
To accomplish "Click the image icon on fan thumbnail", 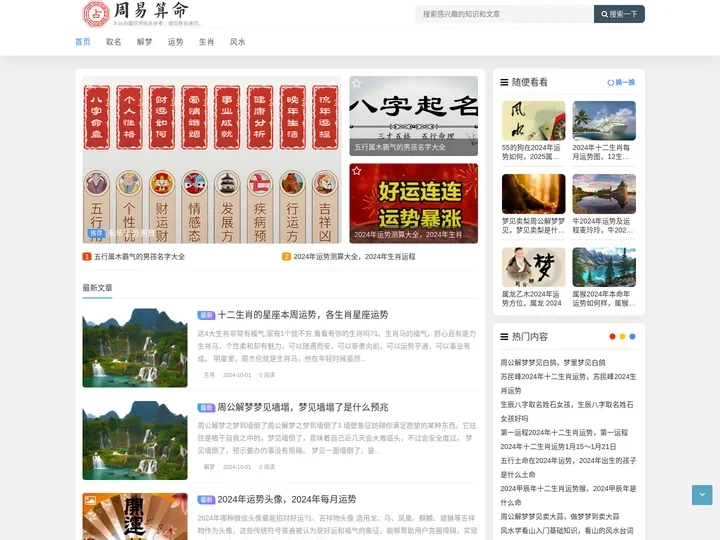I will coord(90,501).
